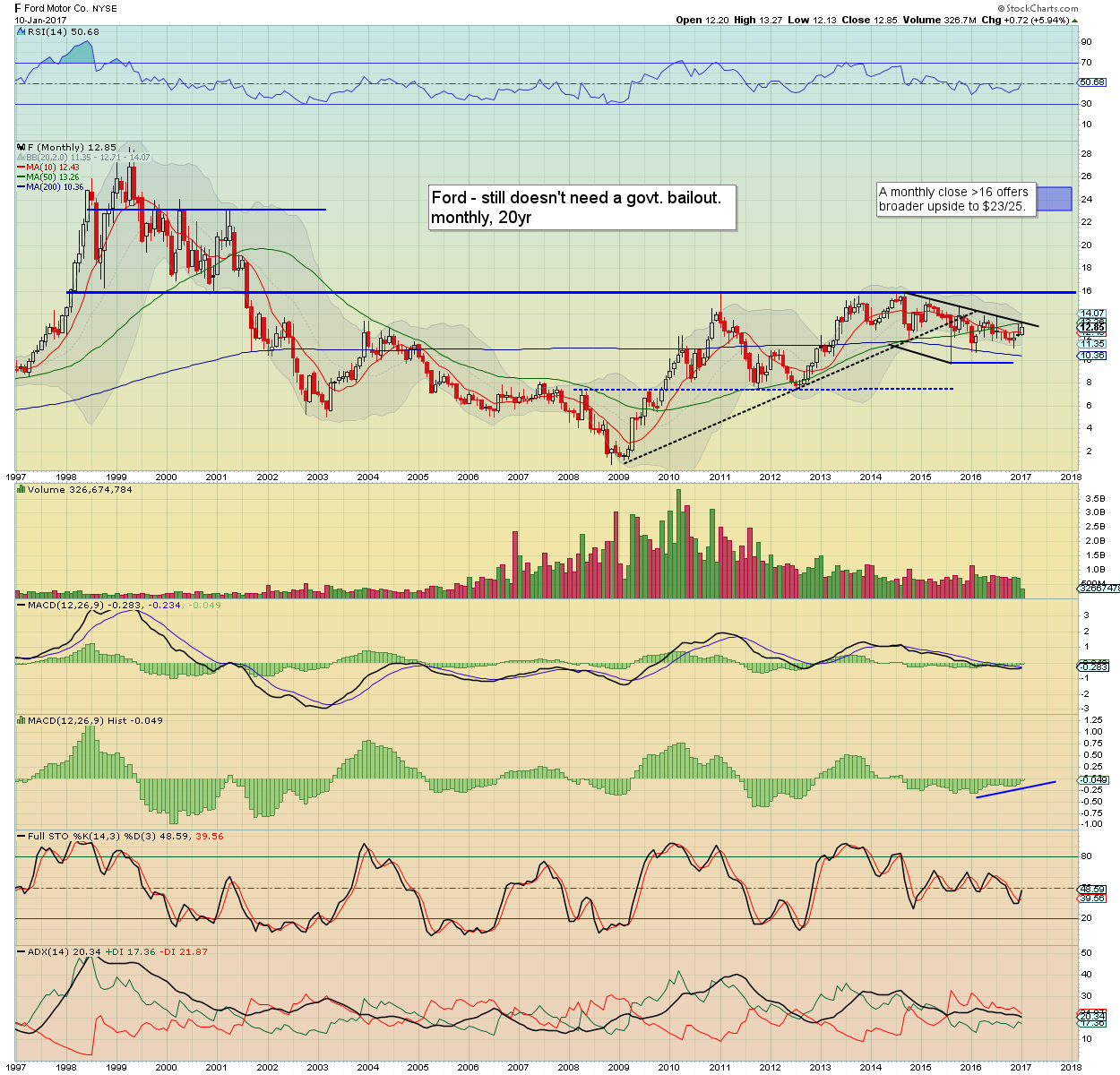Click the 90 tick on the RSI axis
This screenshot has width=1120, height=1075.
coord(1087,42)
